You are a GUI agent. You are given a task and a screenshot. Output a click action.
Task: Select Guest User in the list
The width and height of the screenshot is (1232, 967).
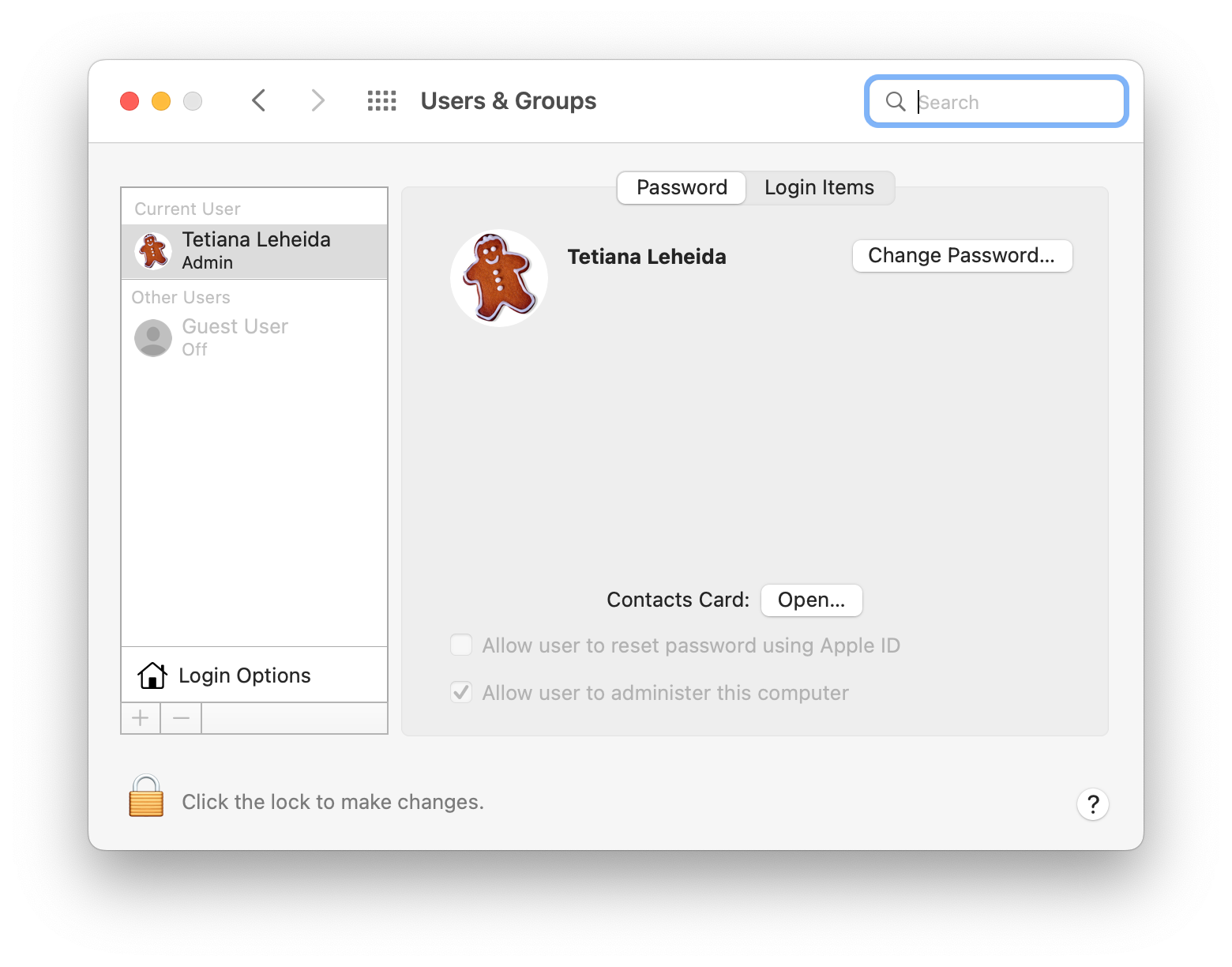[x=254, y=338]
